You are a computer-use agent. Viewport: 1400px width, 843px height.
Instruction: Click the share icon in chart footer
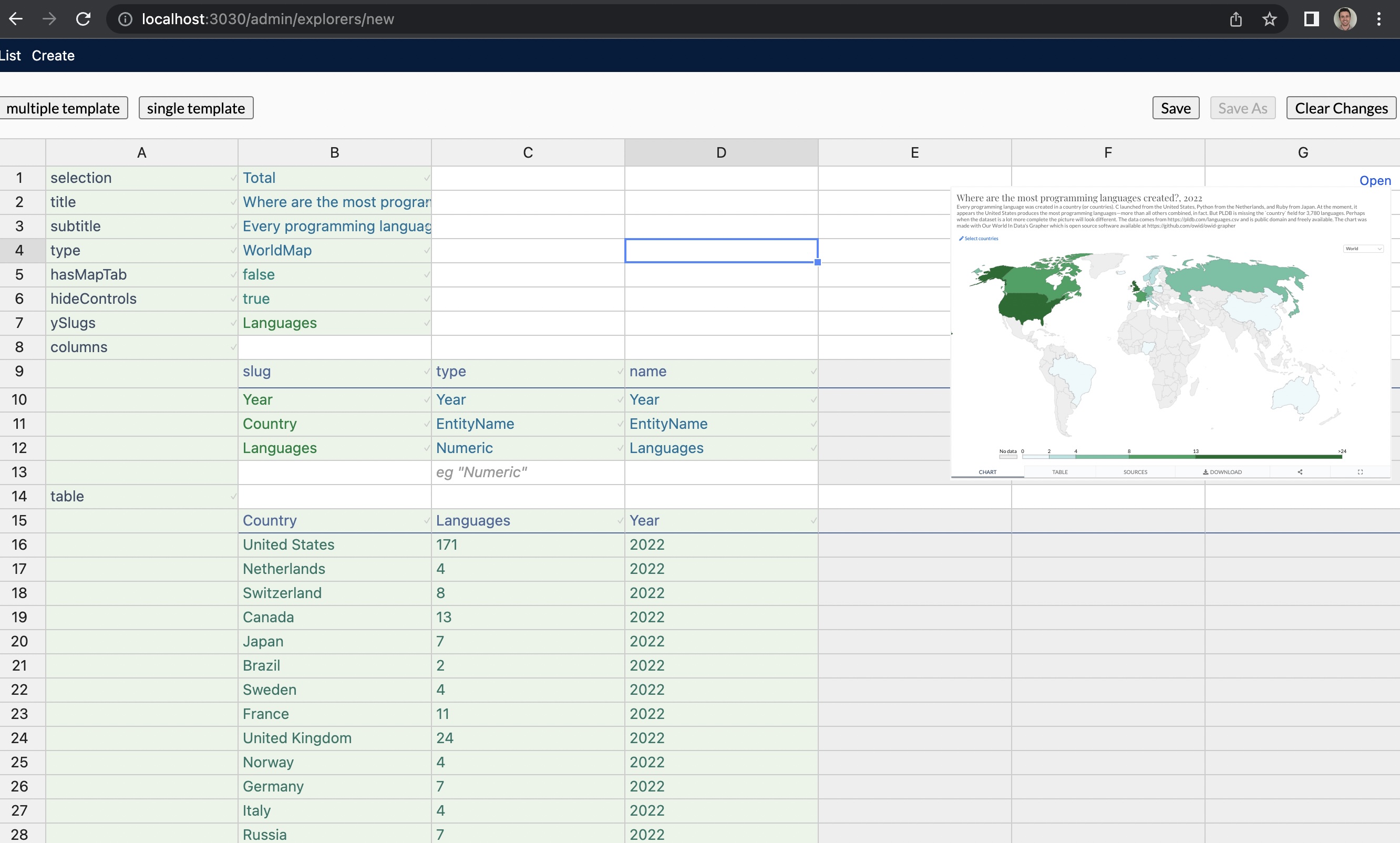pos(1300,471)
